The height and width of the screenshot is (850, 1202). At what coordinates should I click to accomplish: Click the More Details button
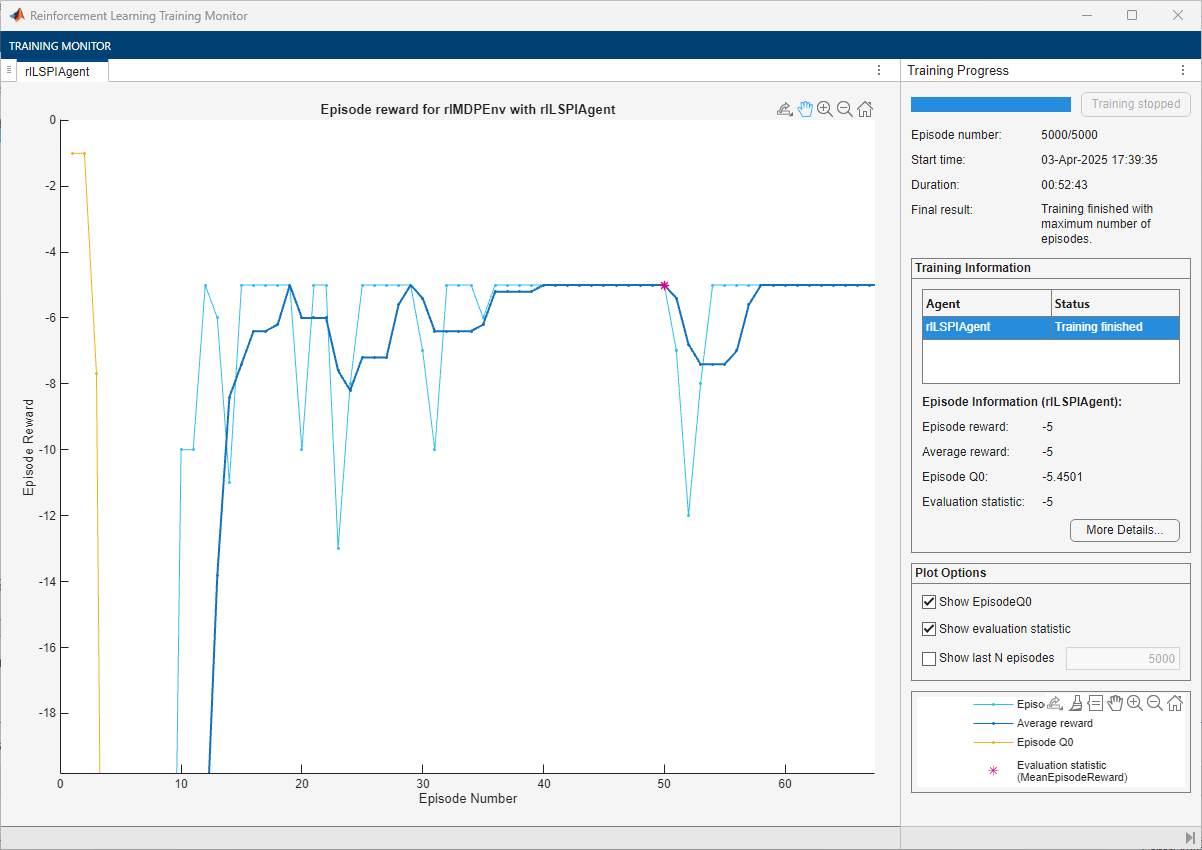pos(1124,530)
